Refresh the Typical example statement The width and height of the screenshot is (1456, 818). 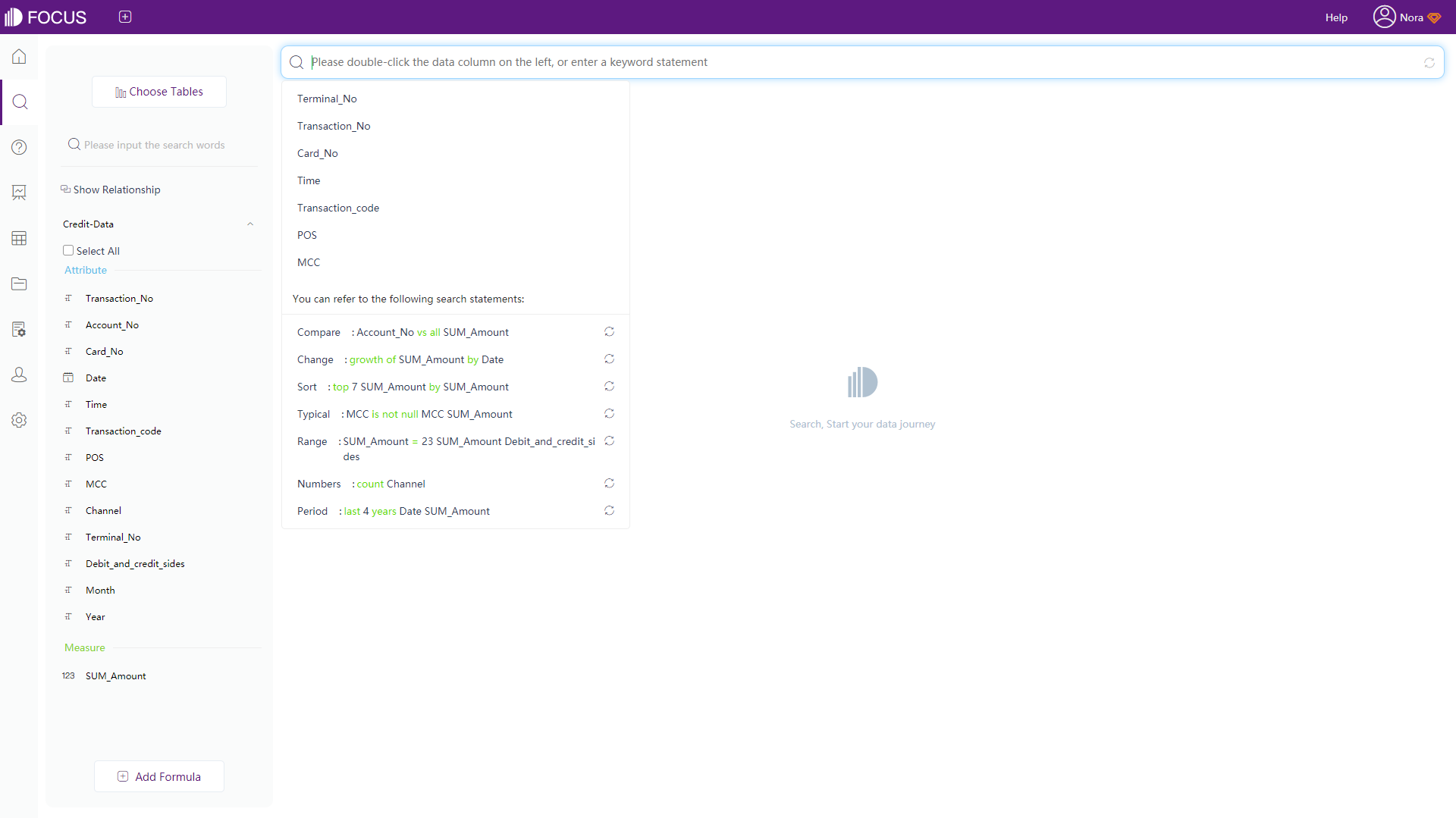[x=609, y=414]
